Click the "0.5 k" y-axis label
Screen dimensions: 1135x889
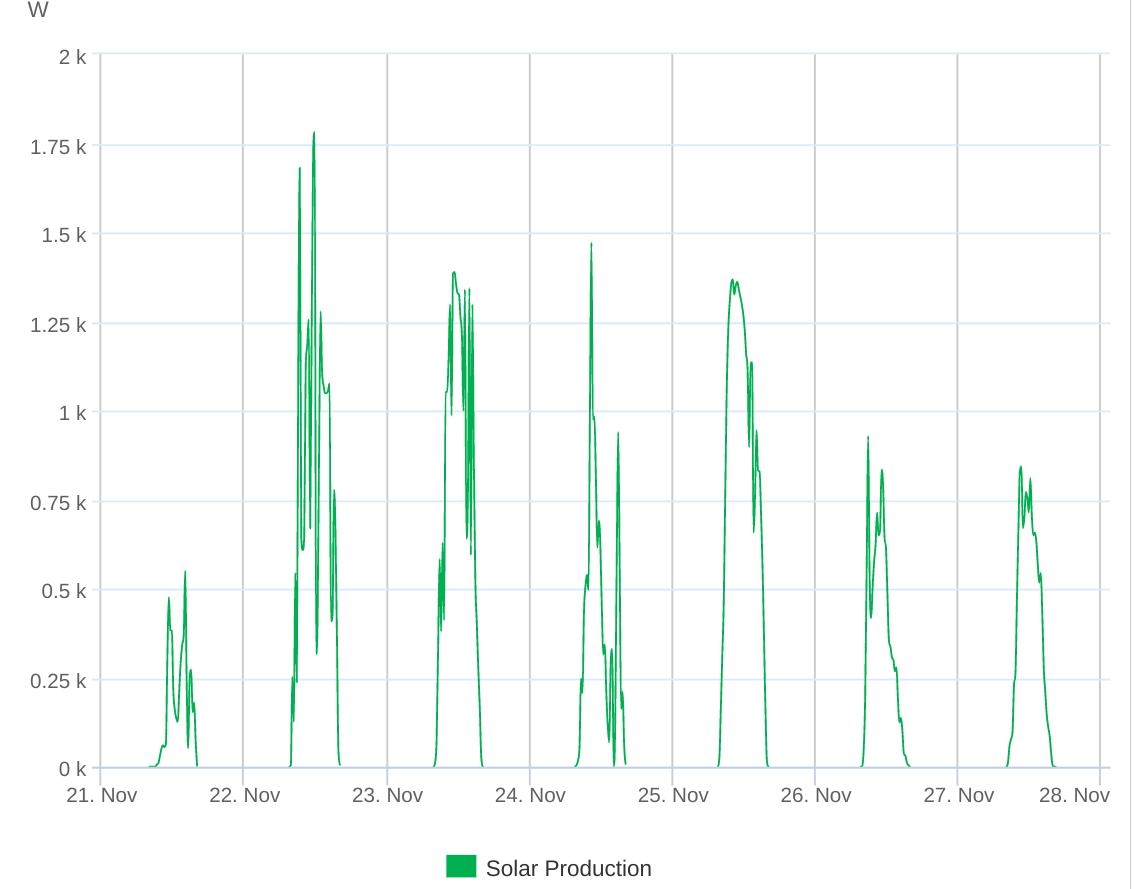point(63,591)
